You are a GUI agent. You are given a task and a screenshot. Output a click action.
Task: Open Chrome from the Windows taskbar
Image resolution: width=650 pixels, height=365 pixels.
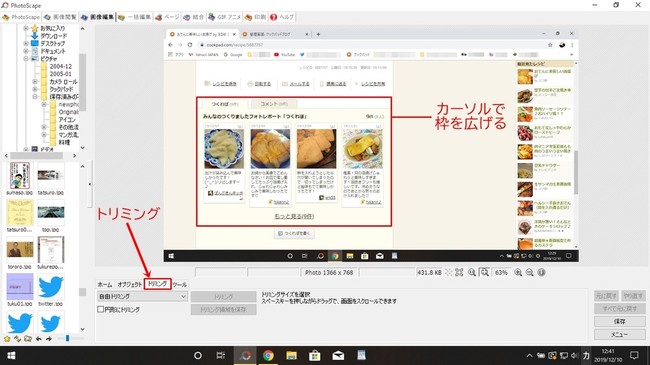click(268, 355)
